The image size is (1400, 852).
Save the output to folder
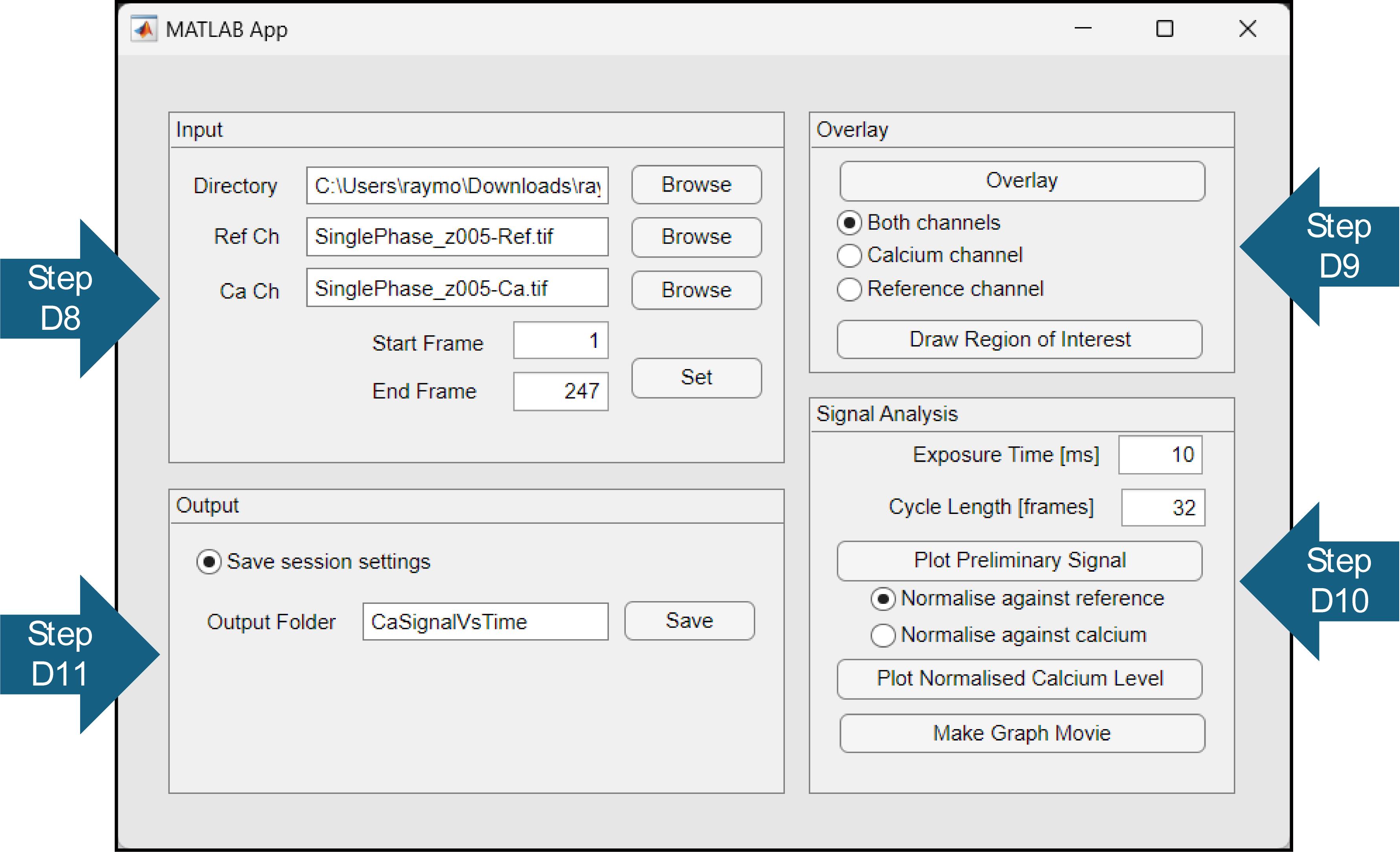(690, 621)
